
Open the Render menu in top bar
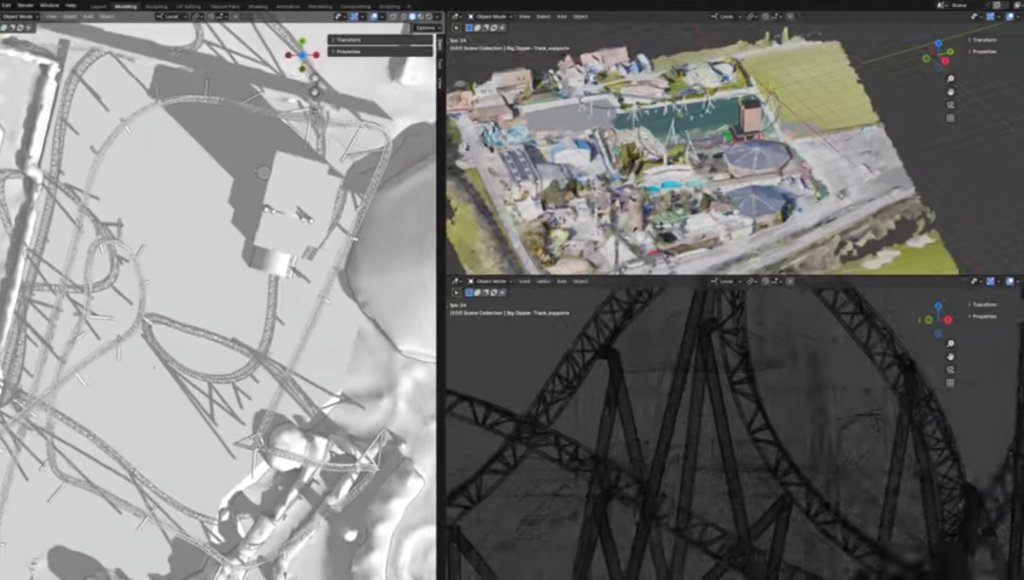[25, 6]
